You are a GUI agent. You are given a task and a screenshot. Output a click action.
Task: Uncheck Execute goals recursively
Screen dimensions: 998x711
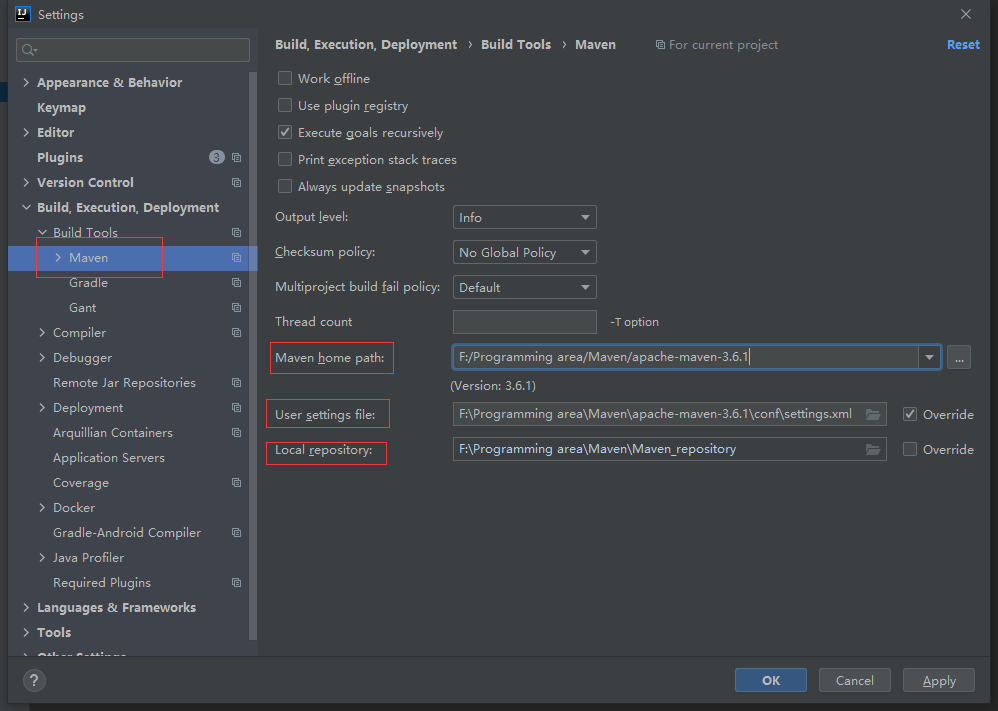click(285, 133)
